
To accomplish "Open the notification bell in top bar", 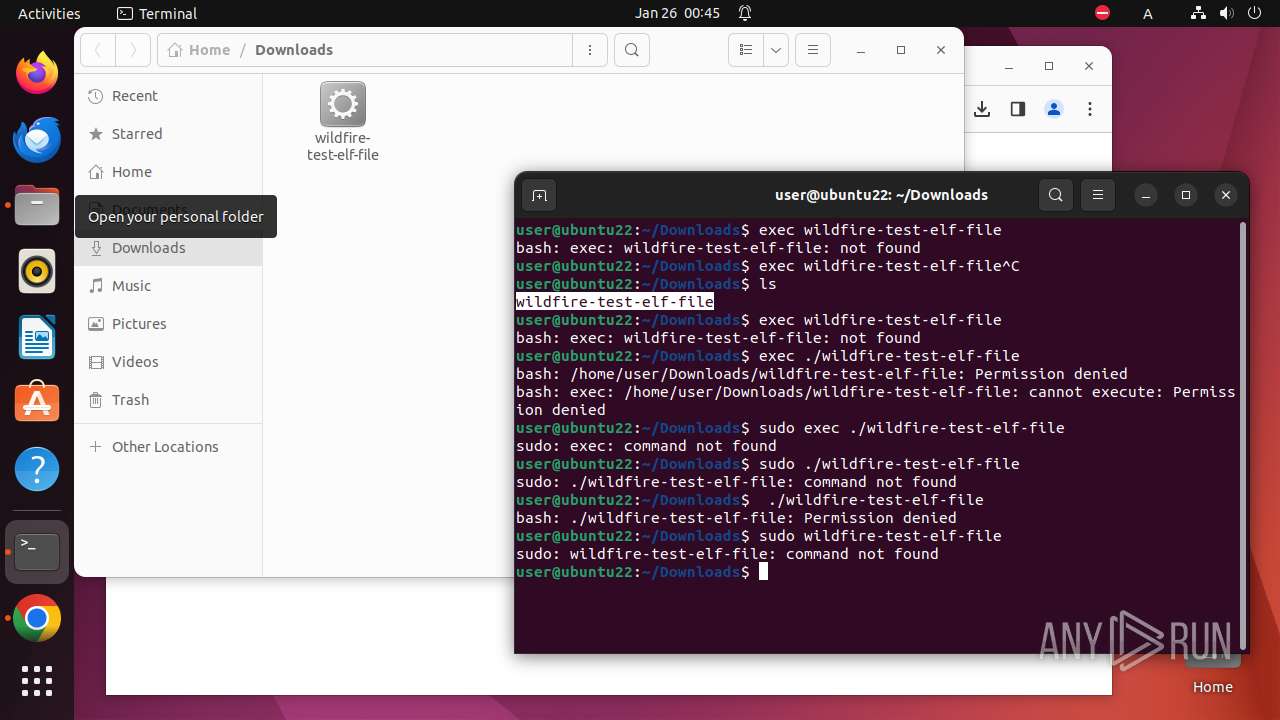I will pos(745,13).
